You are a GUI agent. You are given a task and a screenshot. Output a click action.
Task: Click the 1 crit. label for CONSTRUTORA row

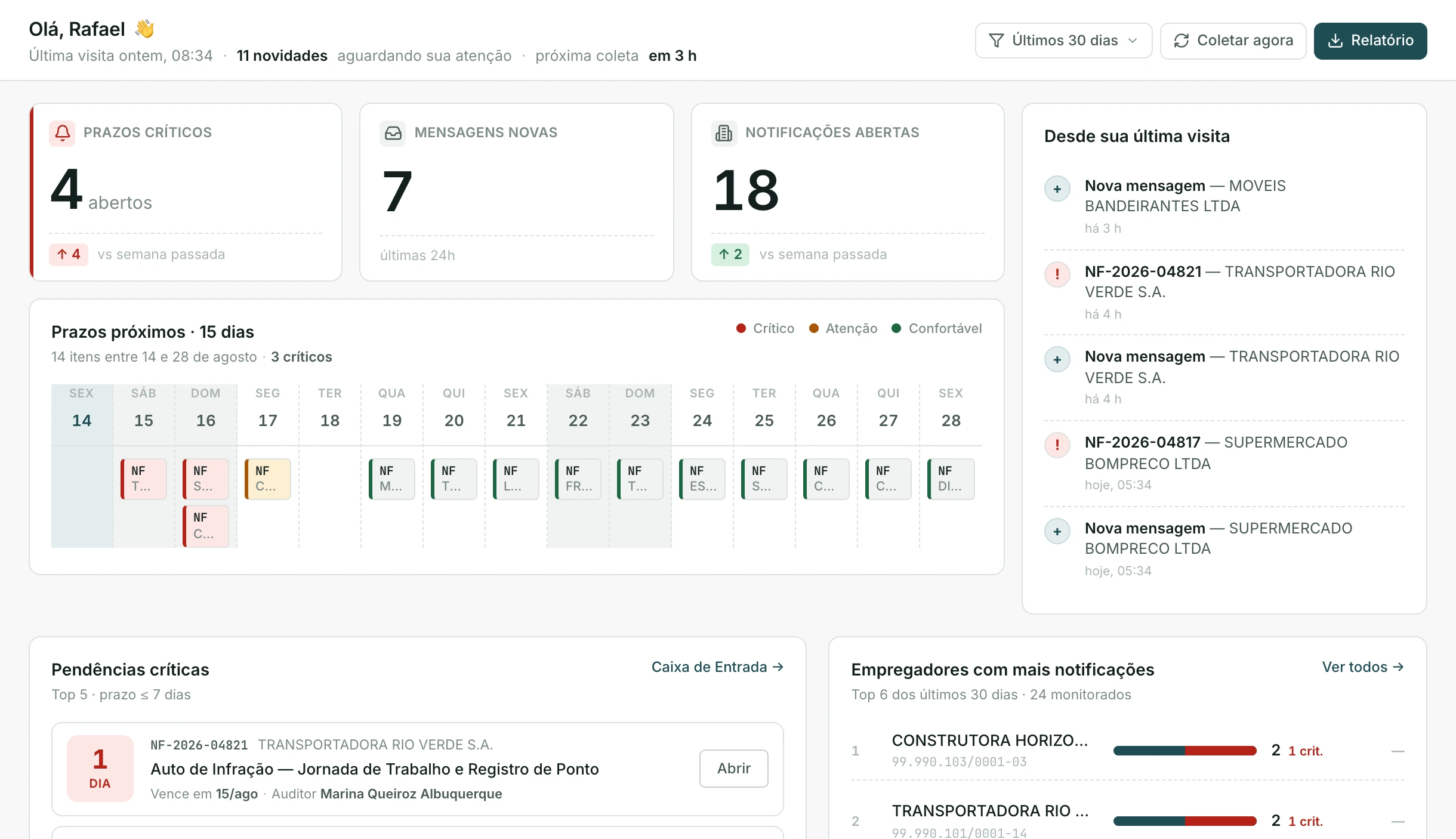pyautogui.click(x=1306, y=751)
